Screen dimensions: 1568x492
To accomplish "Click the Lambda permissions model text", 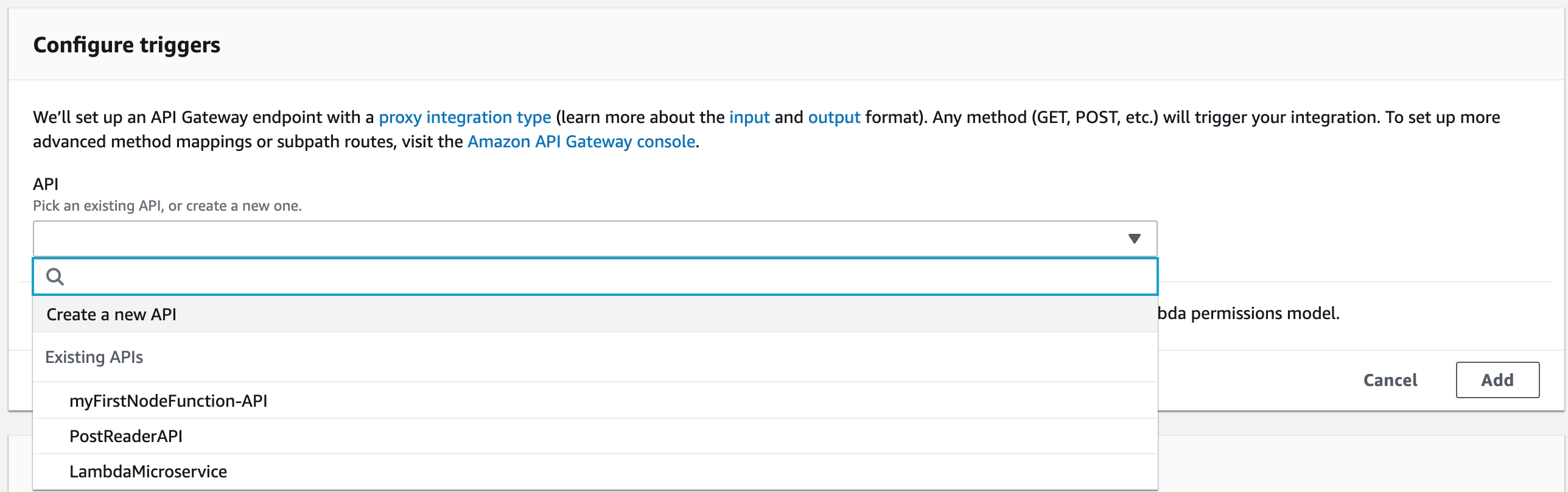I will (x=1248, y=313).
